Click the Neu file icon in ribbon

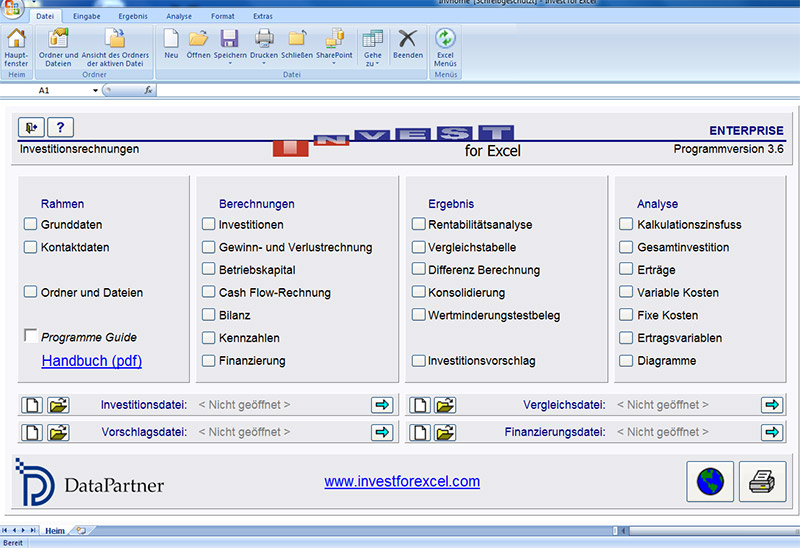[171, 40]
